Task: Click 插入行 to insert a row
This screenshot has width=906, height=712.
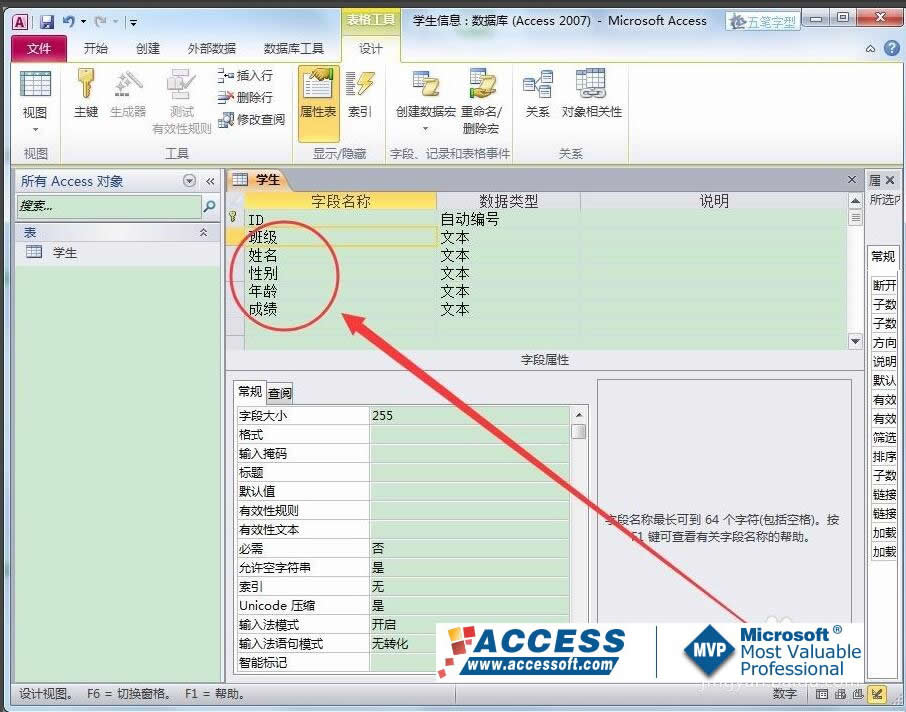Action: click(245, 75)
